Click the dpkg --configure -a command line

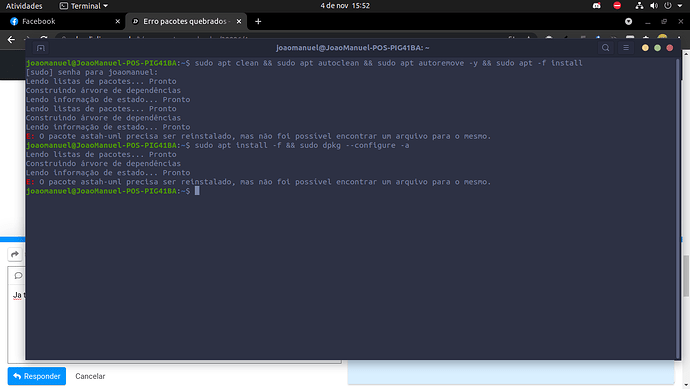click(218, 145)
